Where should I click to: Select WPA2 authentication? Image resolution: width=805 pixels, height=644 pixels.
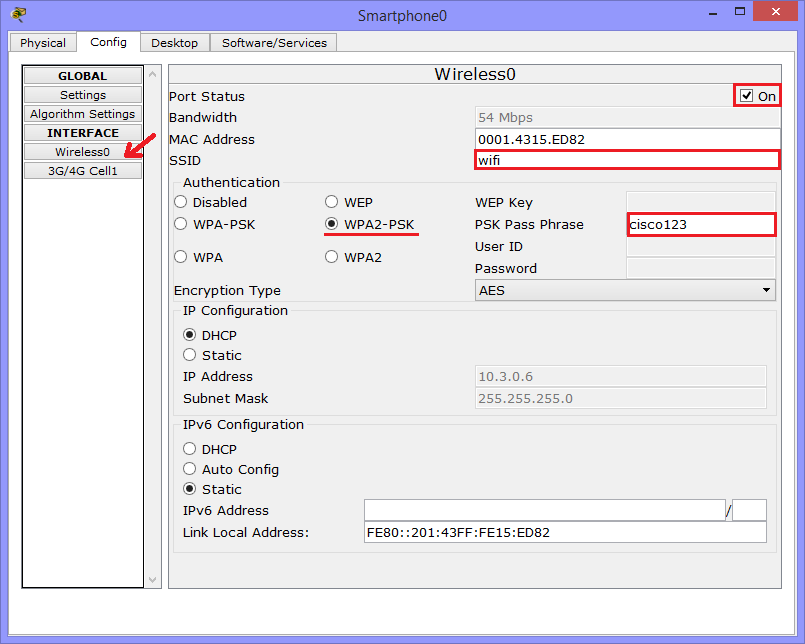[x=331, y=257]
